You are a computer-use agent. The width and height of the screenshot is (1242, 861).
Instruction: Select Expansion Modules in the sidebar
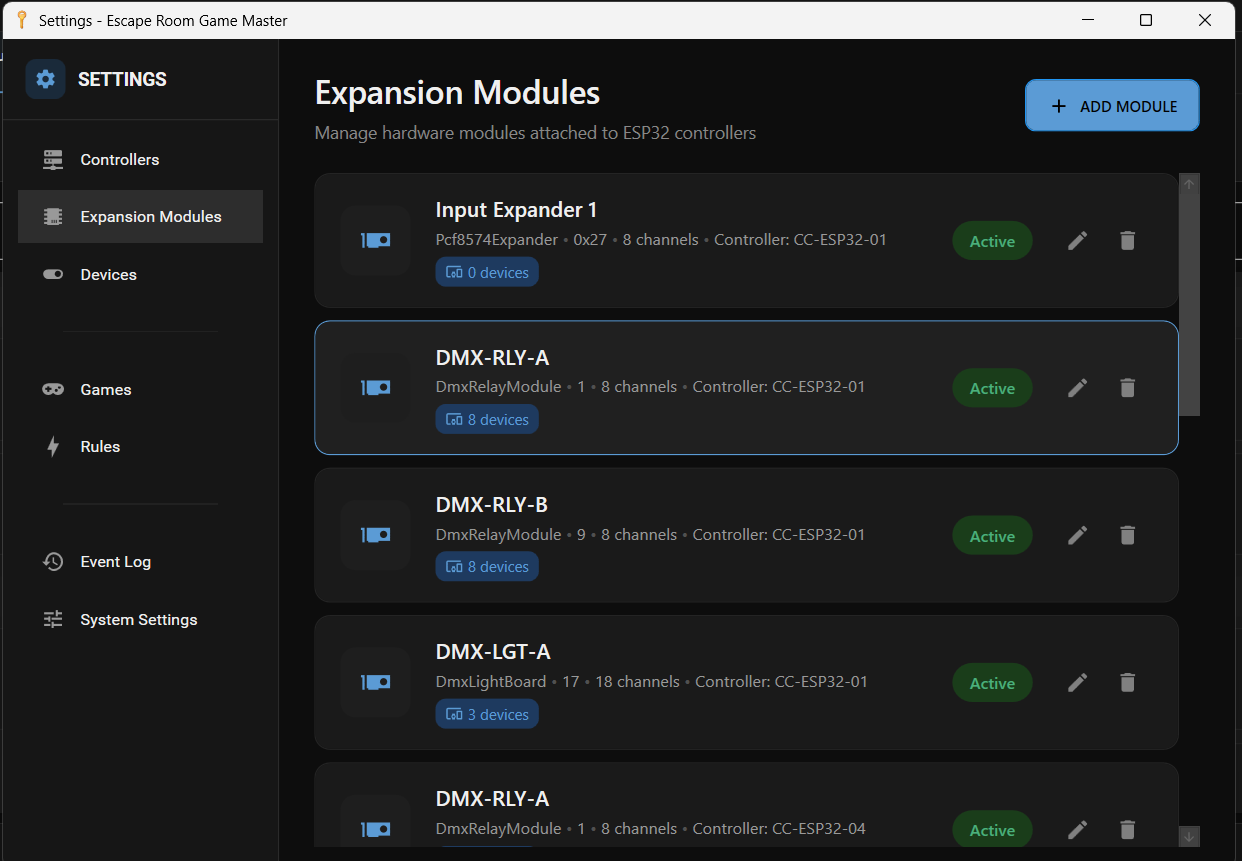point(140,217)
